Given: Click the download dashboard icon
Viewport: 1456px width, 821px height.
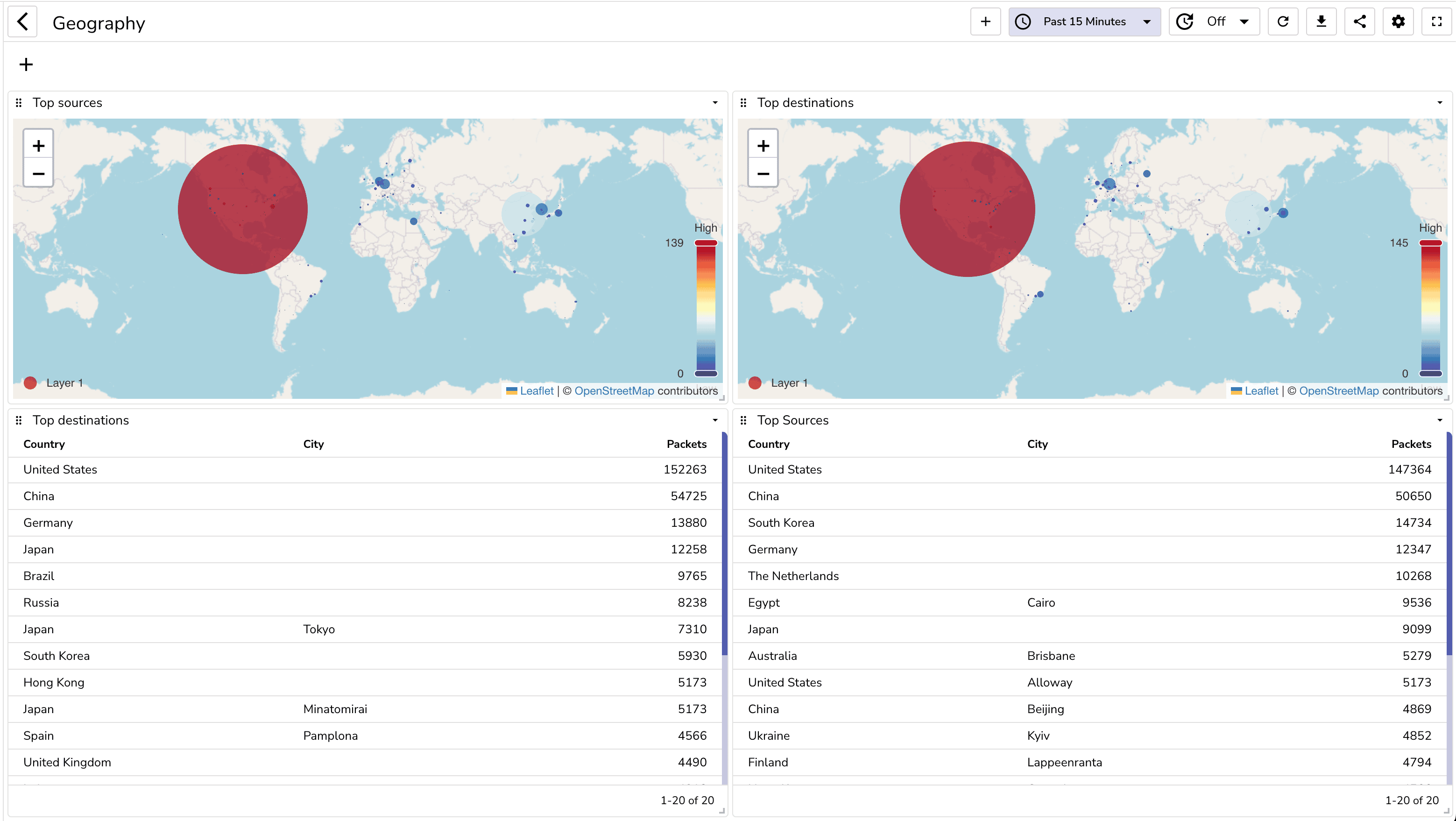Looking at the screenshot, I should (1322, 21).
